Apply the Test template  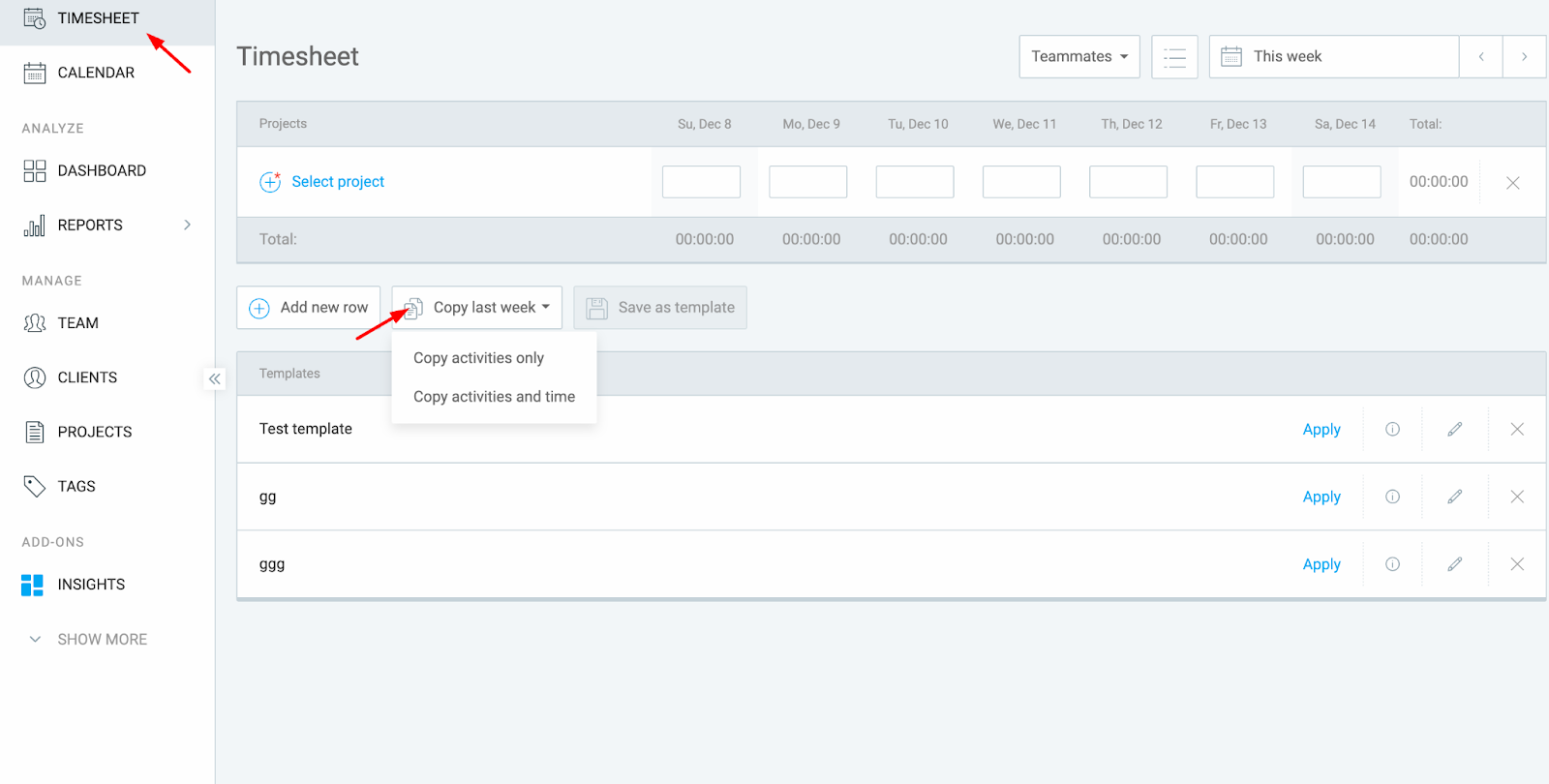click(x=1321, y=429)
